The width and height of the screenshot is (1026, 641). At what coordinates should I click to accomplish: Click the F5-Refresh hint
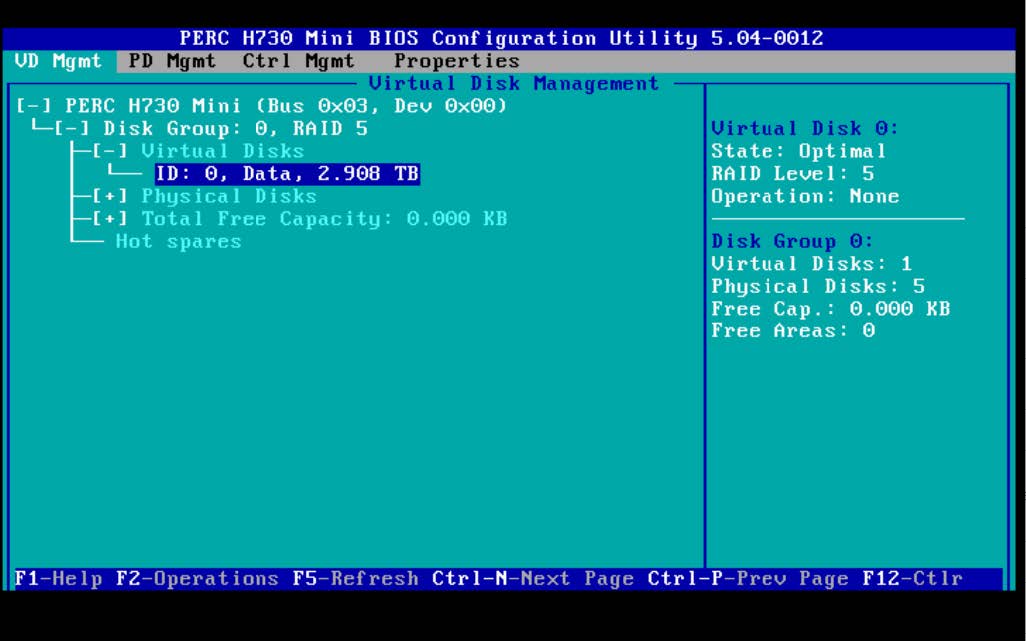355,579
